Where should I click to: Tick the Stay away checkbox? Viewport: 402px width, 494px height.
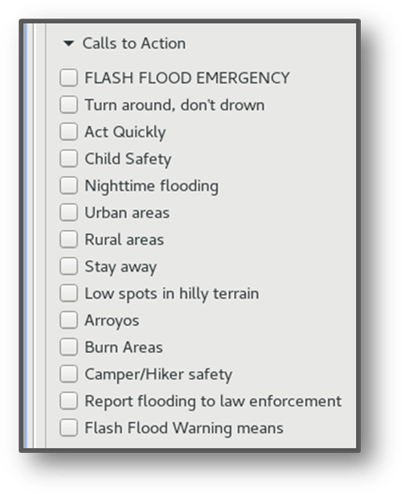[69, 266]
